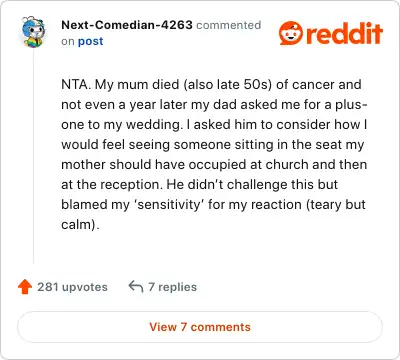Collapse comment via vertical thread line
The height and width of the screenshot is (360, 400).
point(34,157)
